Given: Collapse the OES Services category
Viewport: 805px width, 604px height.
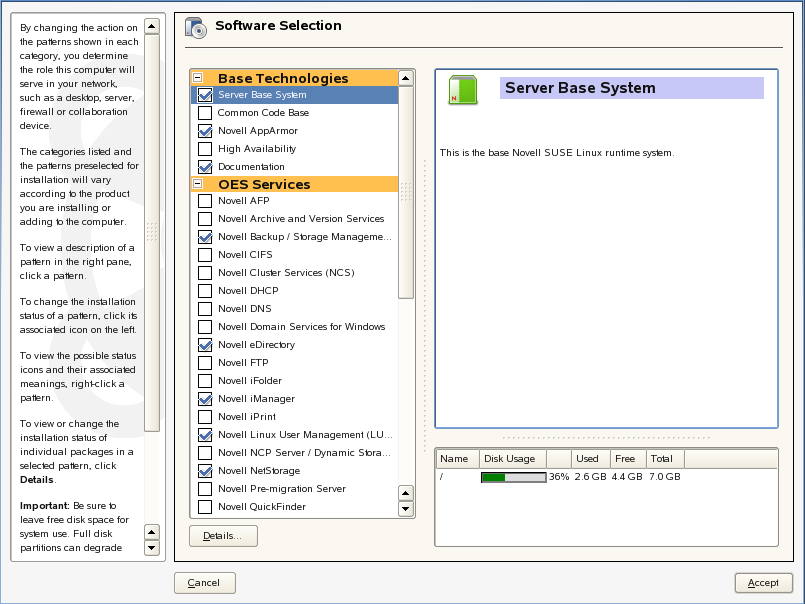Looking at the screenshot, I should pos(198,184).
